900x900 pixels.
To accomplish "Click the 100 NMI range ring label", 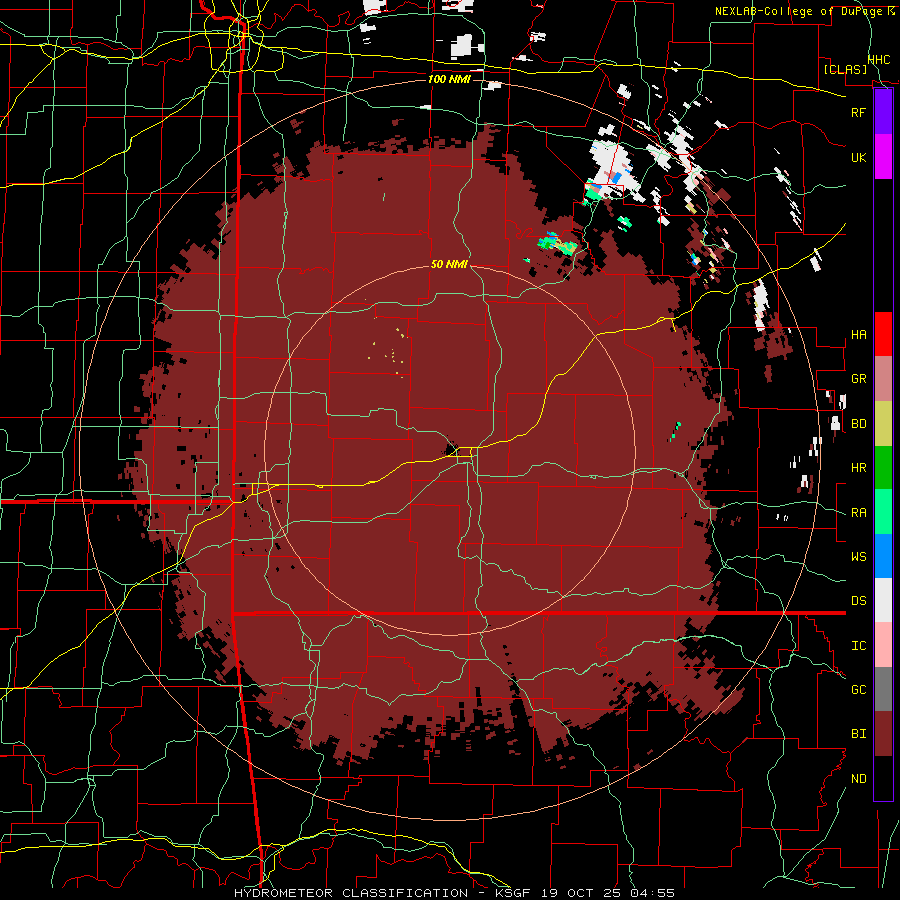I will pos(449,79).
